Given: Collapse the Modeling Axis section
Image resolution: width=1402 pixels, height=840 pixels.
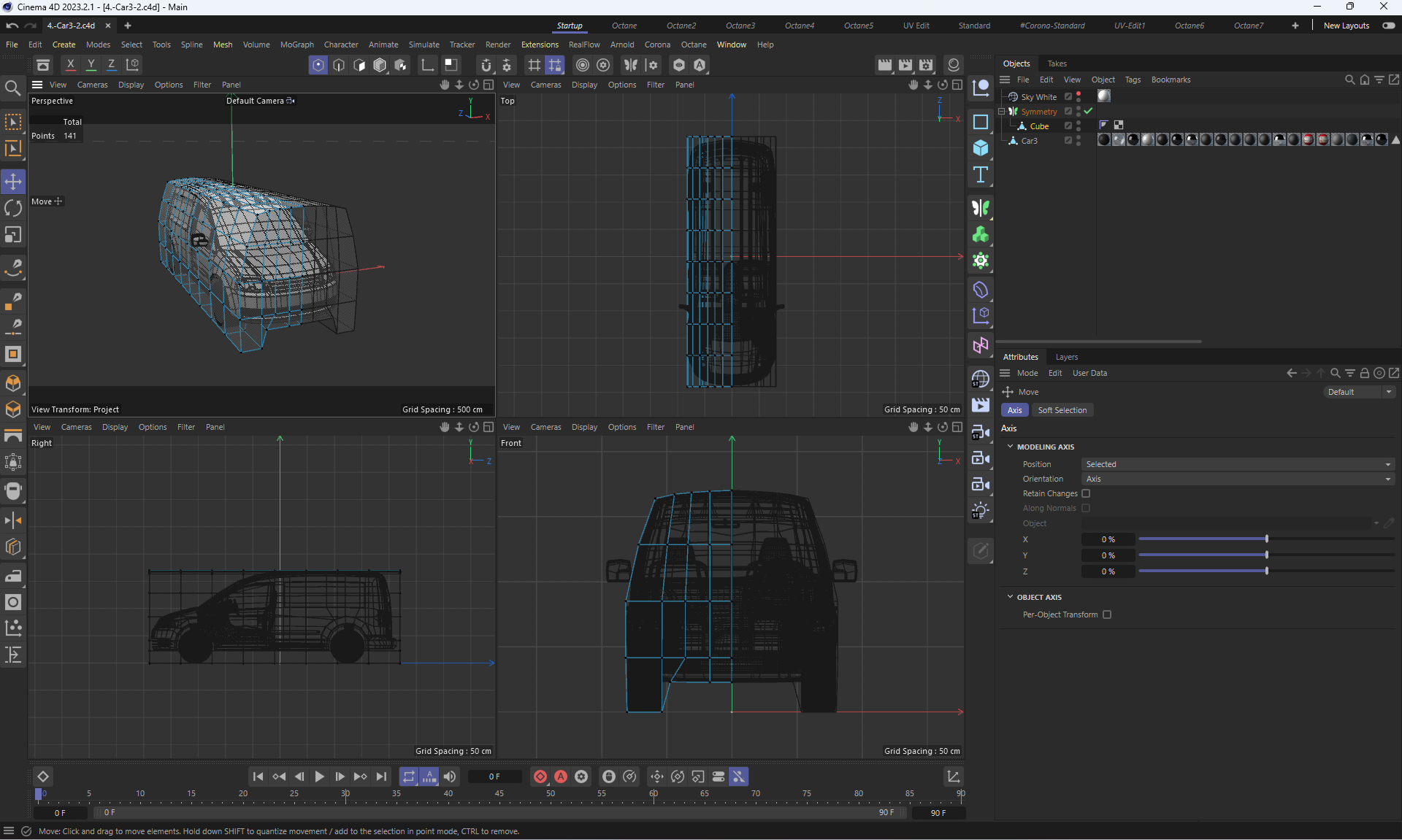Looking at the screenshot, I should tap(1011, 447).
